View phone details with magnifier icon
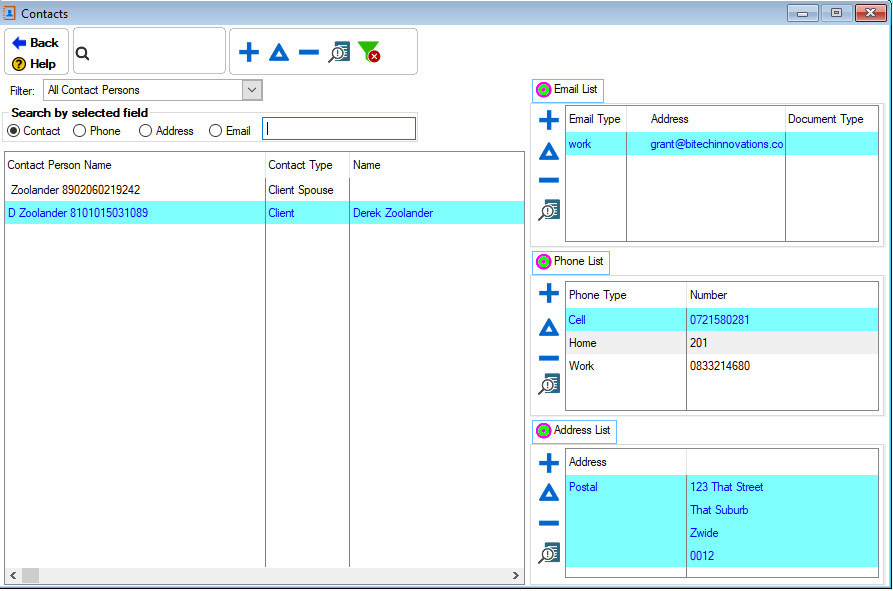893x591 pixels. pos(549,384)
